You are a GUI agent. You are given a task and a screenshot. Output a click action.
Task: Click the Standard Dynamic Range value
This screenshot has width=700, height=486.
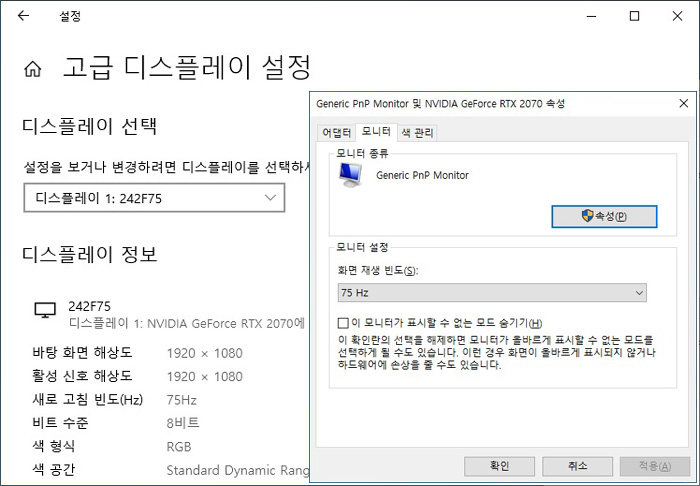(238, 470)
